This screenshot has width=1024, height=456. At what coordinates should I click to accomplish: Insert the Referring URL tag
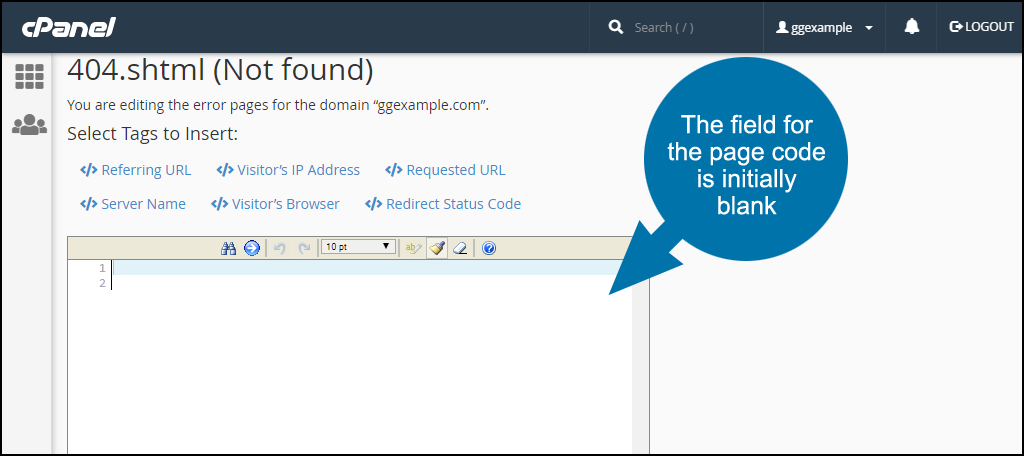[x=135, y=170]
